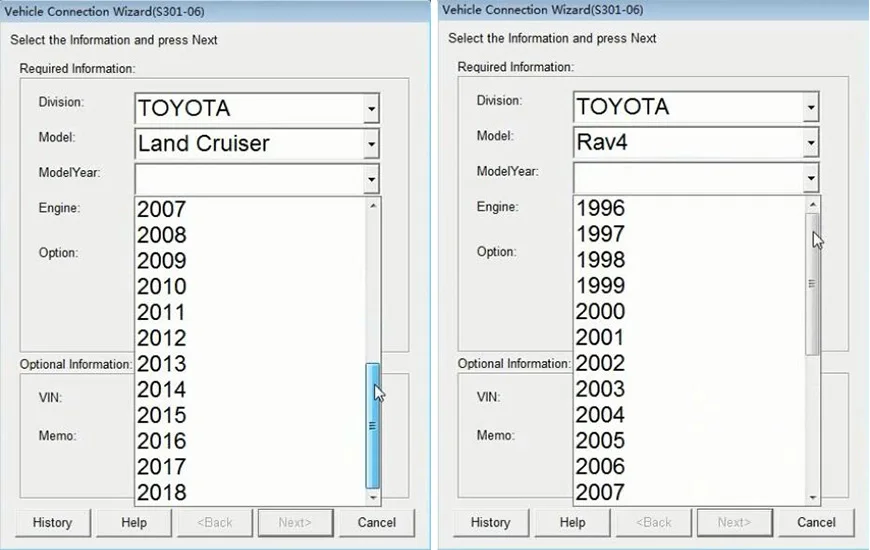Click scroll-up arrow of Land Cruiser year list
This screenshot has width=870, height=550.
(x=373, y=206)
